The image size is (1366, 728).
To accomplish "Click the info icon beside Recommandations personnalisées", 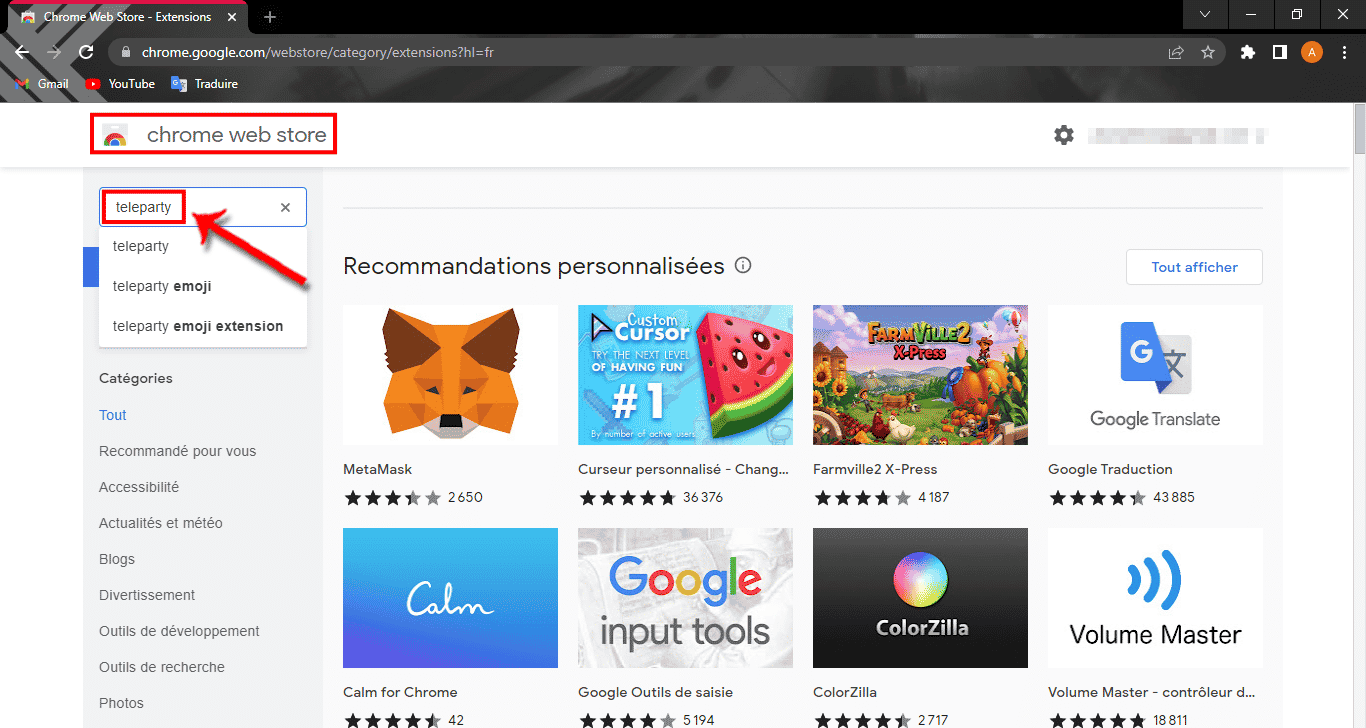I will [x=743, y=266].
